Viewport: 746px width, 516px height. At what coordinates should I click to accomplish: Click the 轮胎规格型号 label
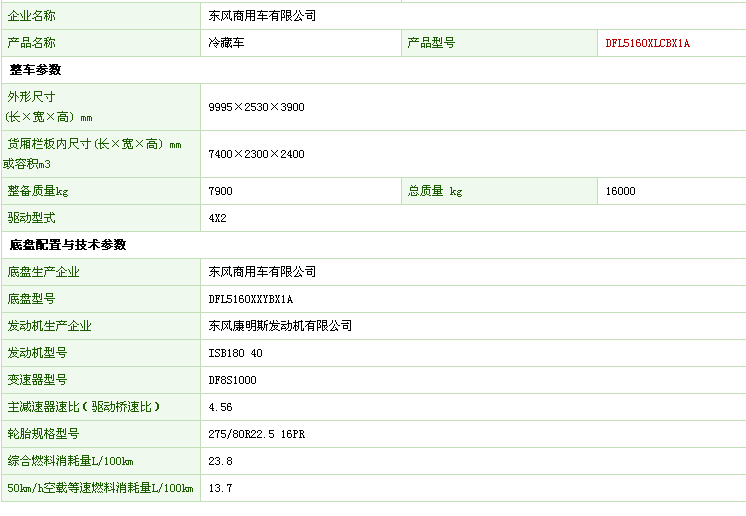pos(43,434)
